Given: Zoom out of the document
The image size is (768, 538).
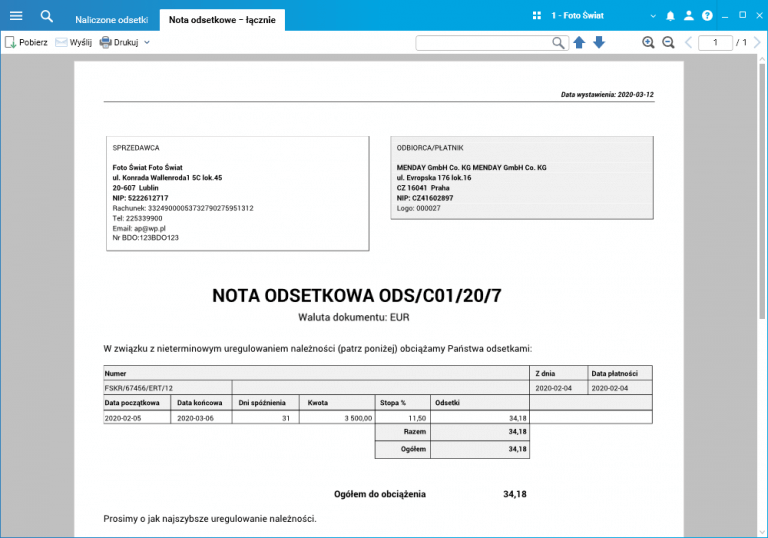Looking at the screenshot, I should (x=668, y=43).
